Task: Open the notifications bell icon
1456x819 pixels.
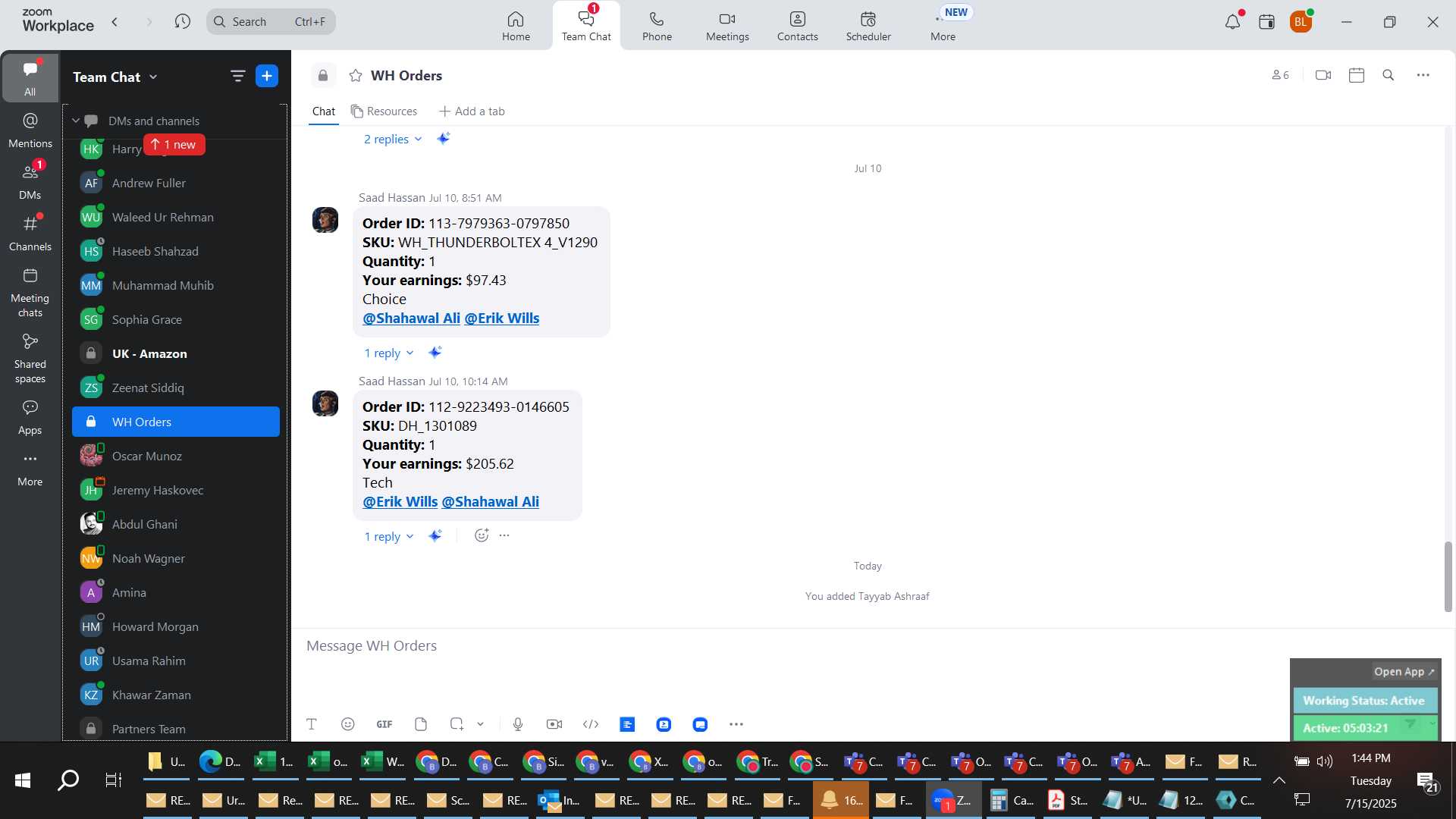Action: coord(1233,21)
